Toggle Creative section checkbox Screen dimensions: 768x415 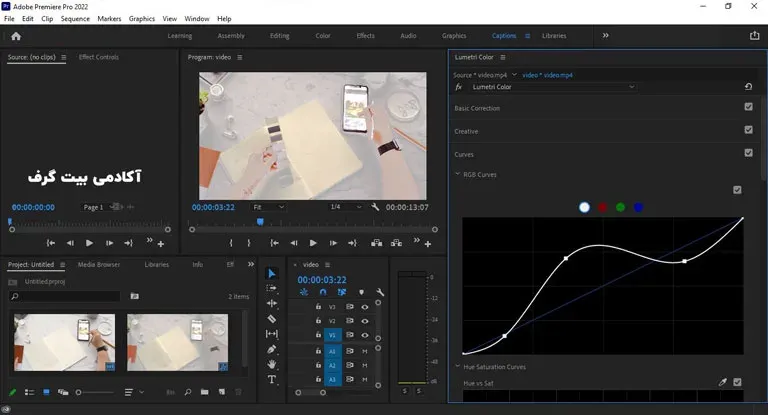[748, 130]
